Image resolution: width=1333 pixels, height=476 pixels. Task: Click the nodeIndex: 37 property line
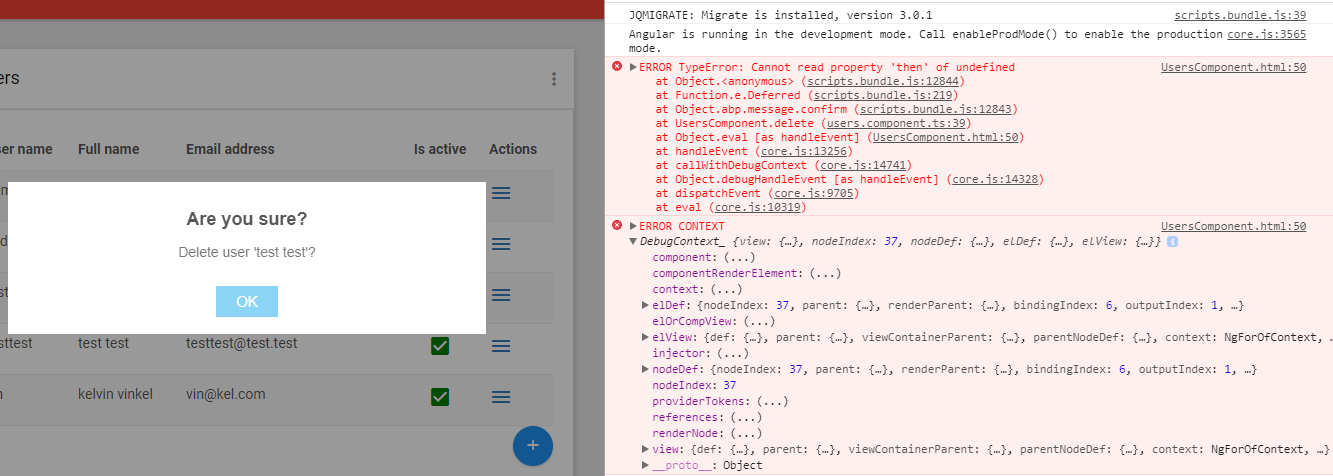(695, 386)
